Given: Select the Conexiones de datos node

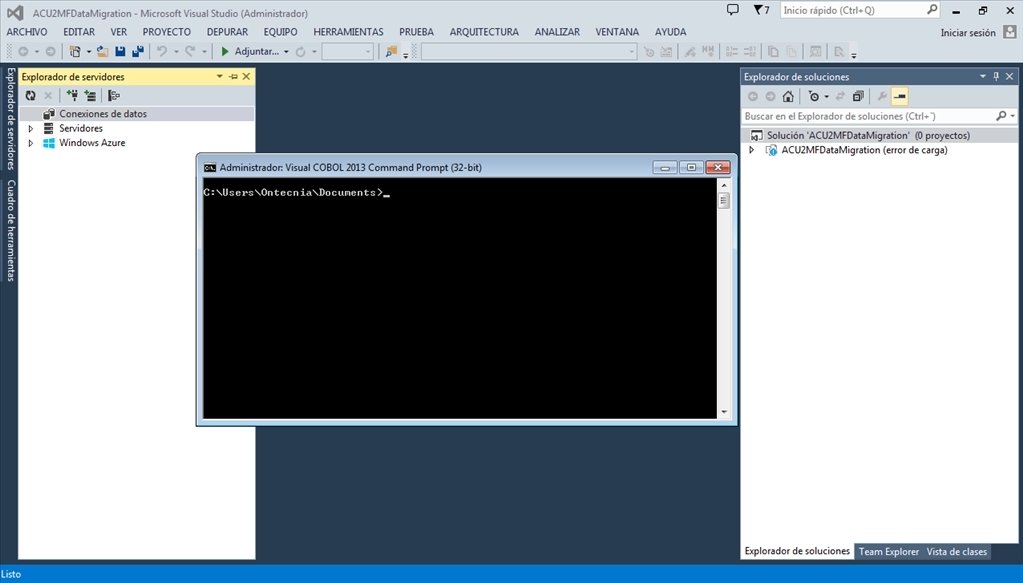Looking at the screenshot, I should pos(103,113).
